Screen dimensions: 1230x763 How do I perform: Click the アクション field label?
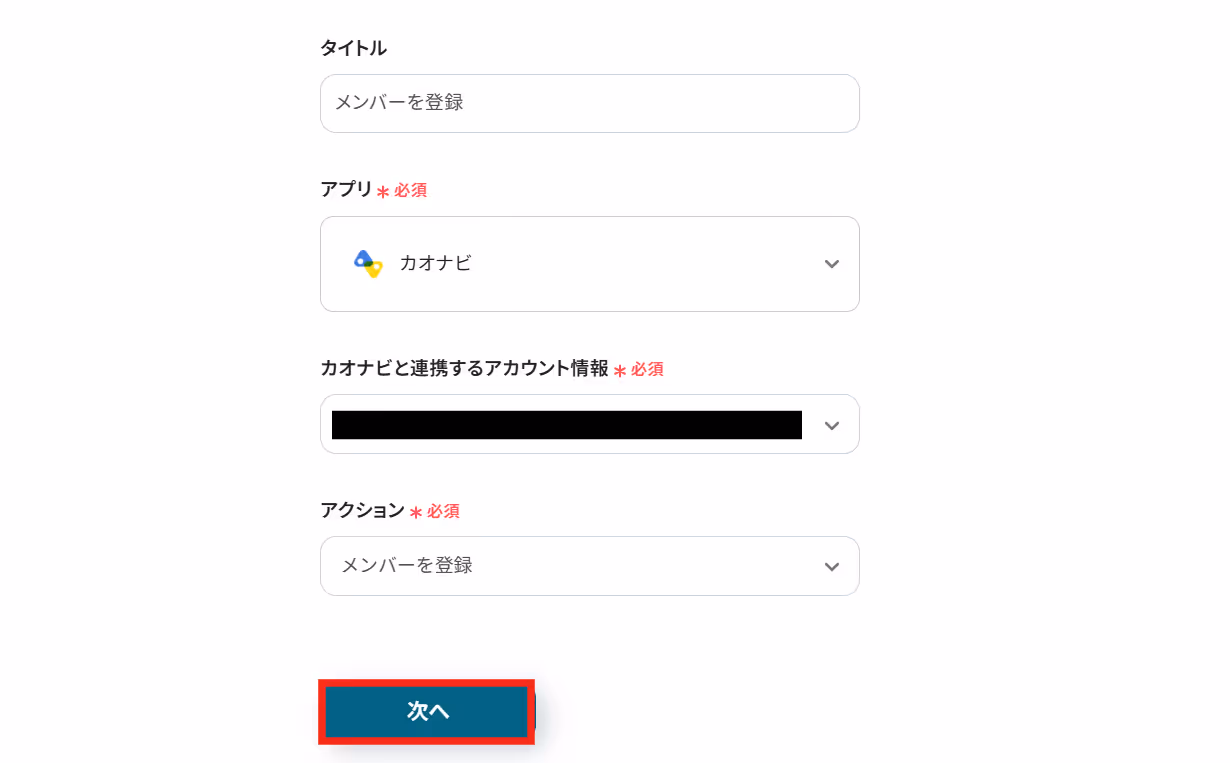(x=362, y=510)
